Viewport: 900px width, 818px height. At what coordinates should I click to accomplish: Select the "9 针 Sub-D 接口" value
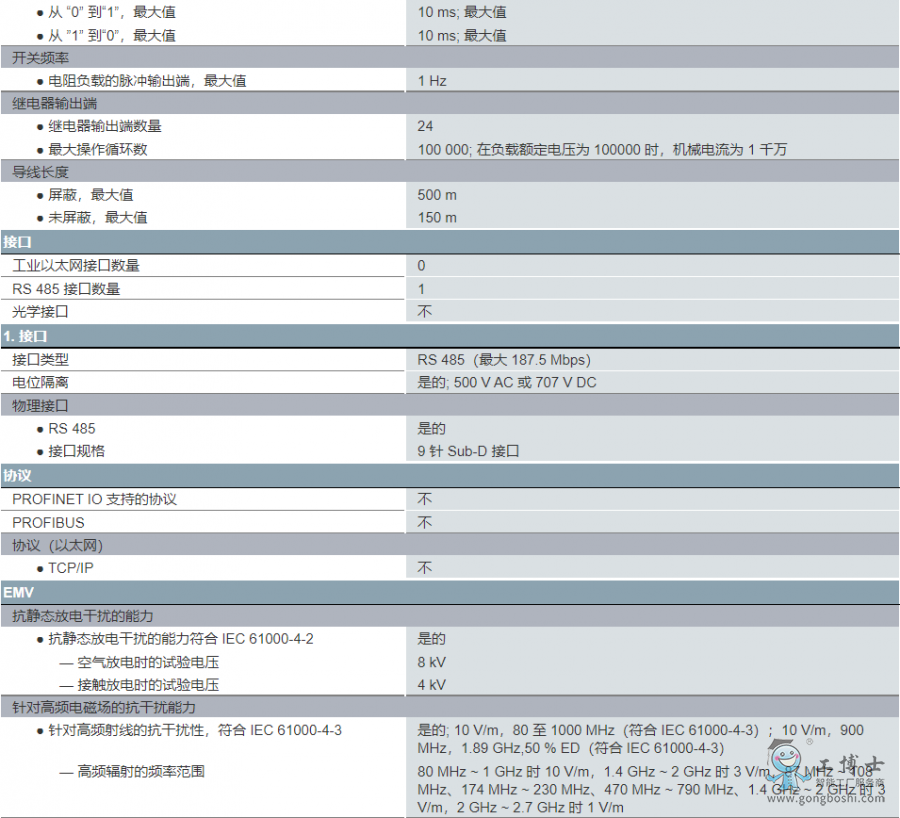click(468, 451)
